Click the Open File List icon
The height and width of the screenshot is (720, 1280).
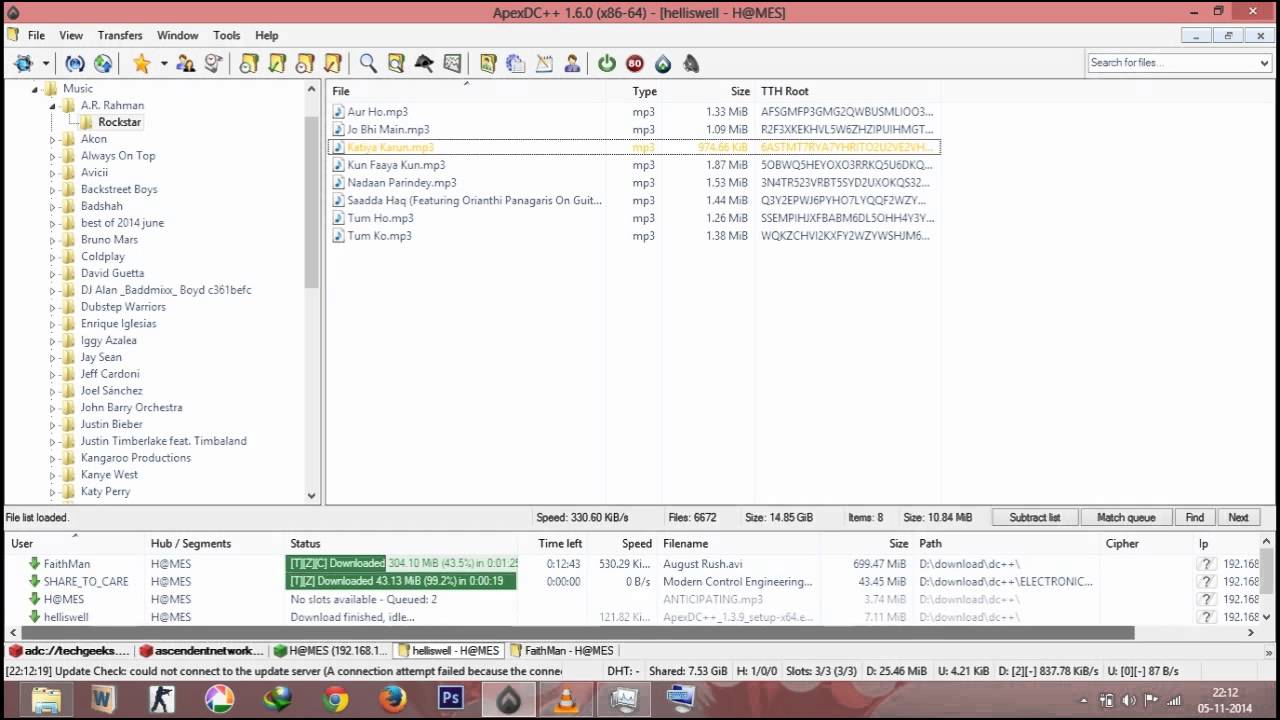[488, 63]
